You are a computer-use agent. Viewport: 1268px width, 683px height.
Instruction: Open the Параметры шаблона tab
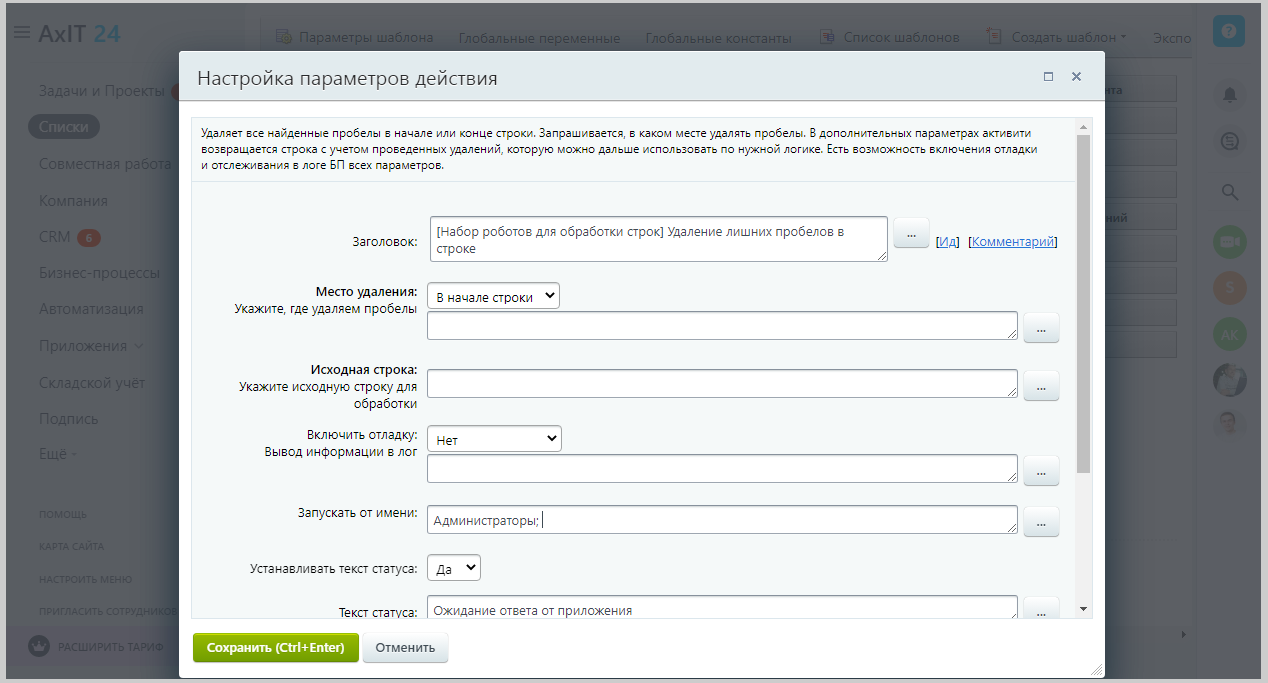click(x=354, y=38)
